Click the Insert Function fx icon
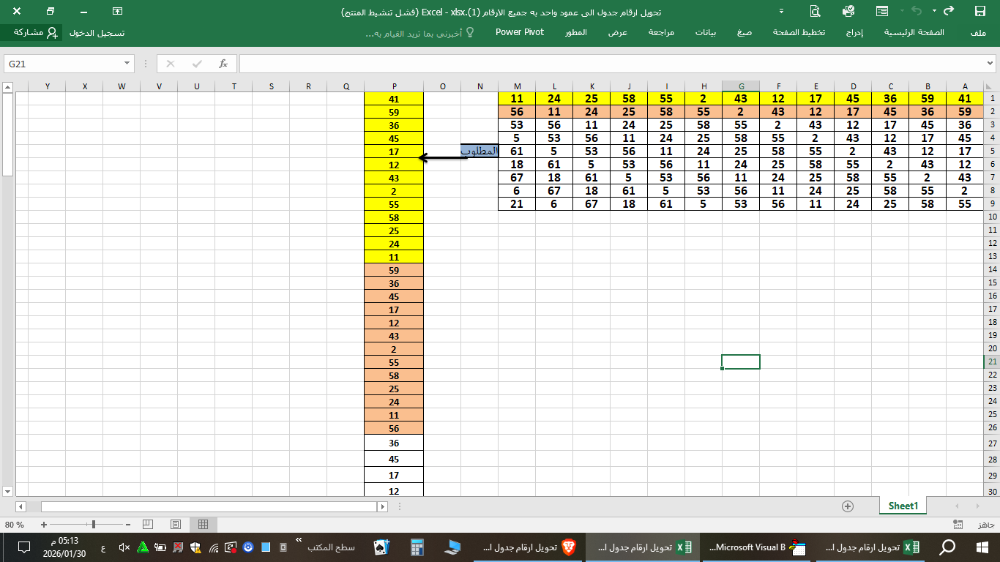Screen dimensions: 1000x562 click(x=223, y=63)
